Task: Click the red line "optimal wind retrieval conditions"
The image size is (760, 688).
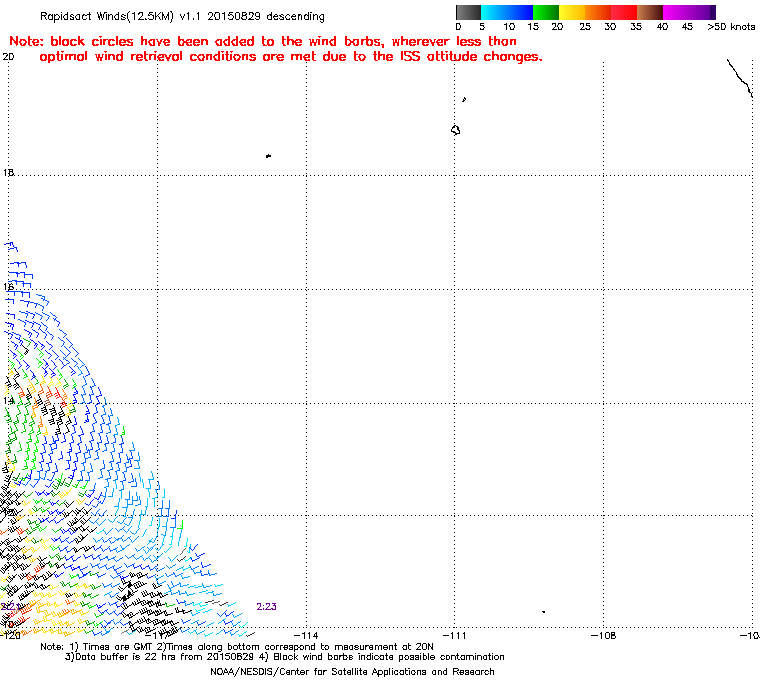Action: [x=291, y=57]
